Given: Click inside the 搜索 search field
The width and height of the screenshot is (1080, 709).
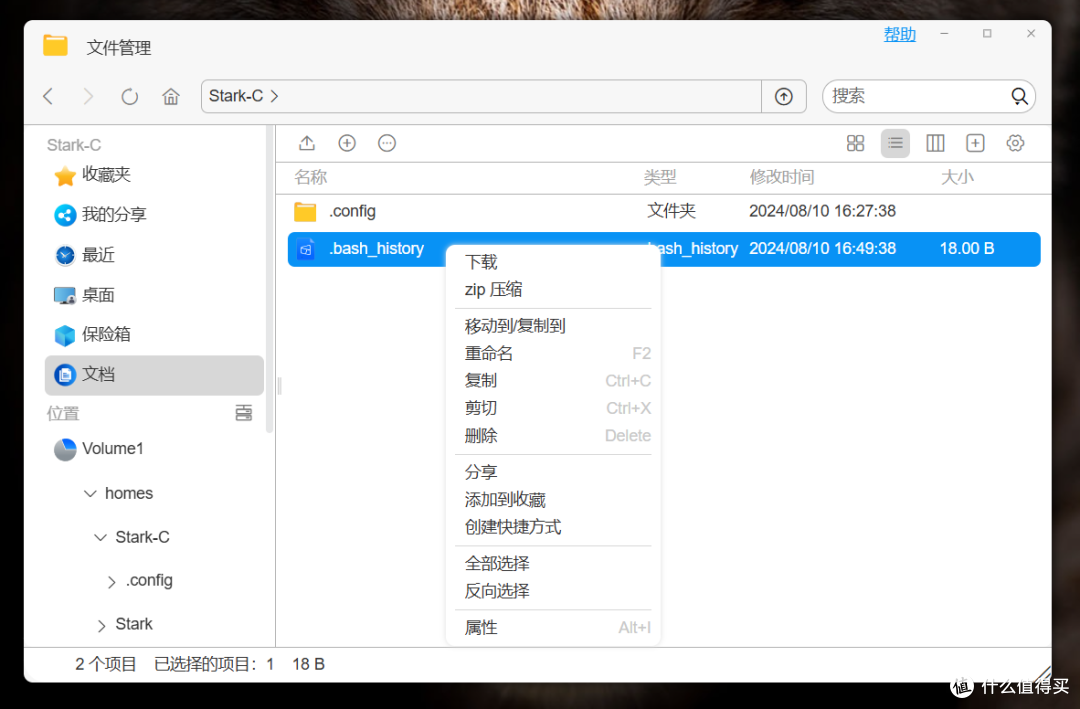Looking at the screenshot, I should pyautogui.click(x=920, y=96).
